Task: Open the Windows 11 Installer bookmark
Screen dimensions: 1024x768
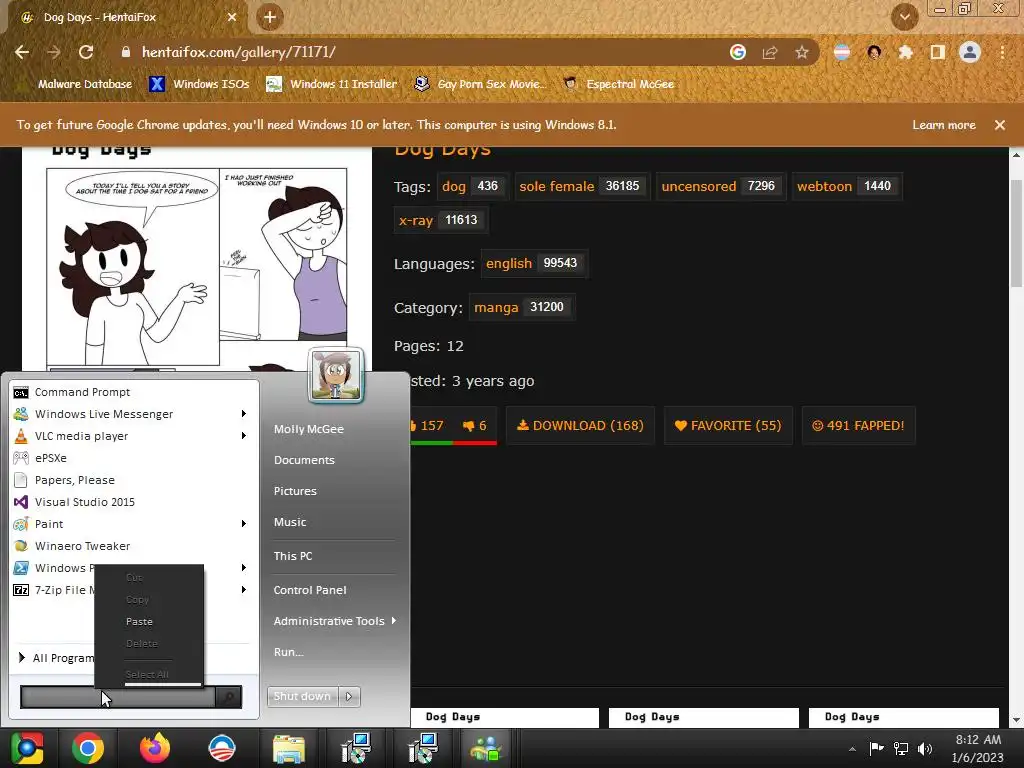Action: (332, 84)
